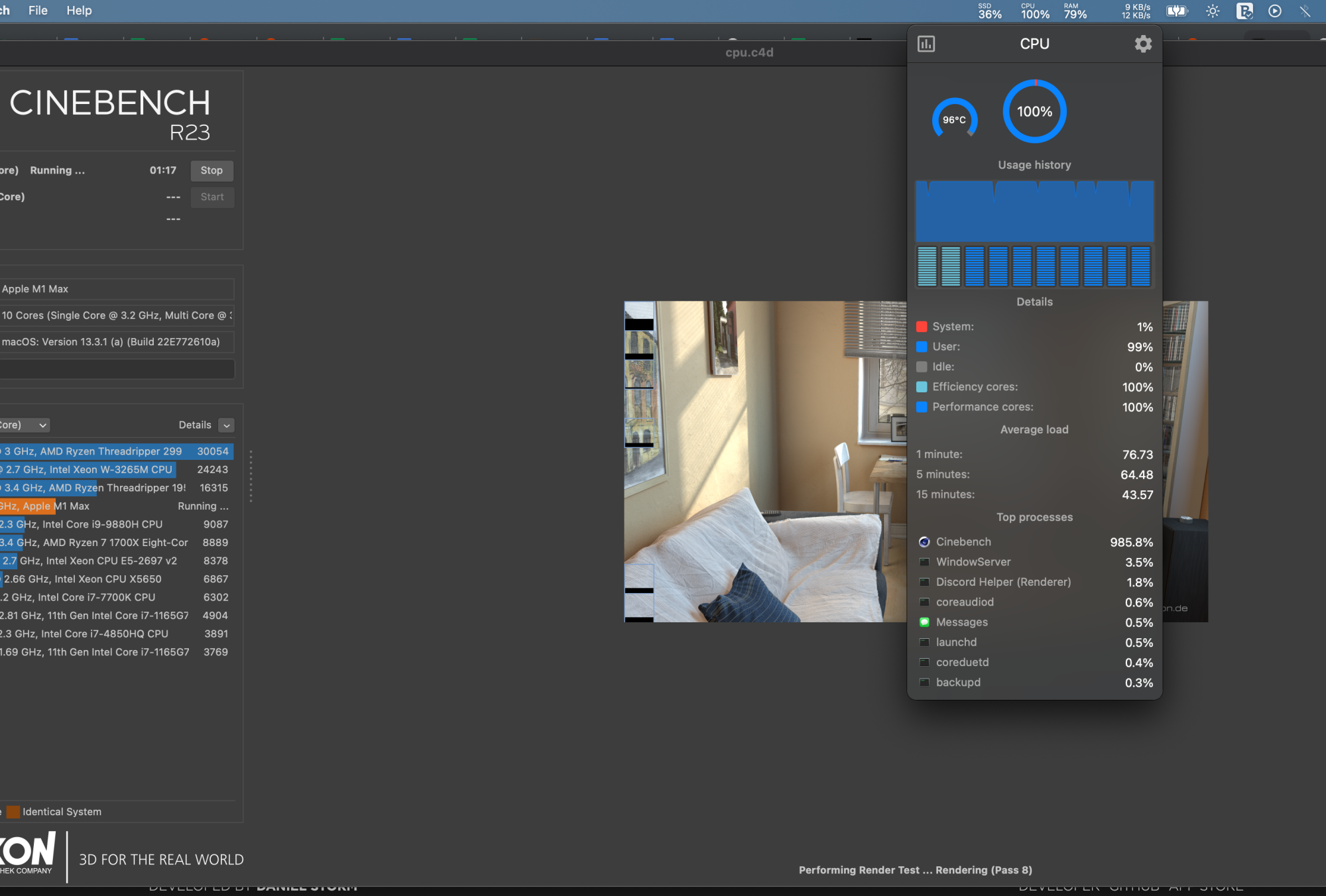Select Core i7-4850HQ 3891 row
The image size is (1326, 896).
pyautogui.click(x=117, y=634)
